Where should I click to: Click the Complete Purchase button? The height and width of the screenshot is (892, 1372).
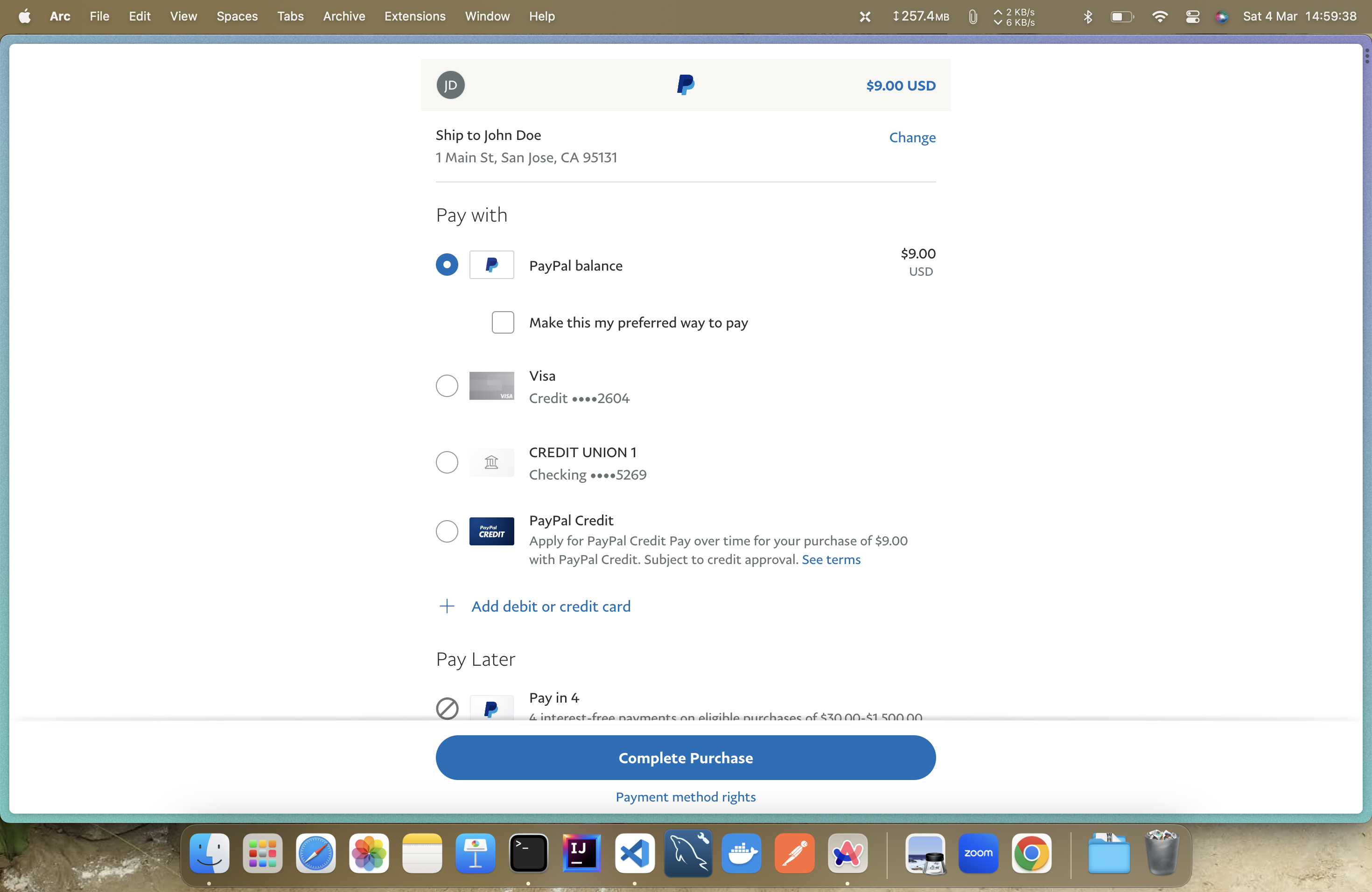tap(685, 757)
